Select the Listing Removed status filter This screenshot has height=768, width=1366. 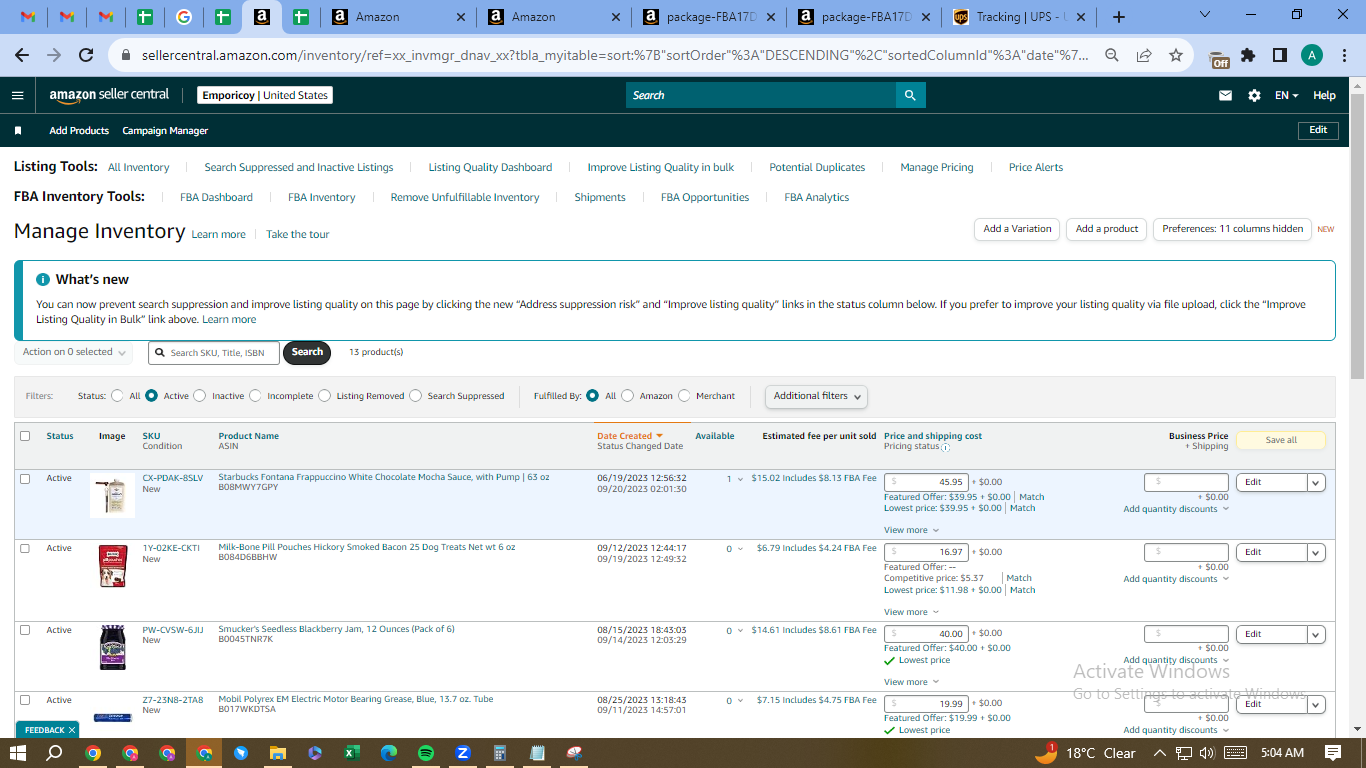point(324,396)
